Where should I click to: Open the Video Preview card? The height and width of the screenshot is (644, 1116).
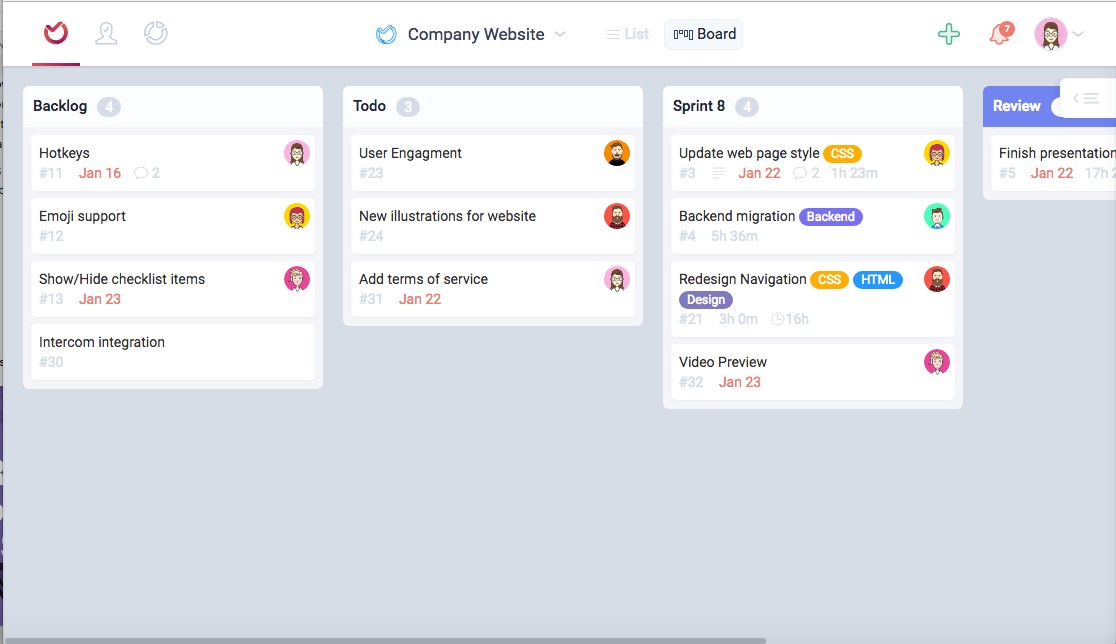click(x=813, y=371)
